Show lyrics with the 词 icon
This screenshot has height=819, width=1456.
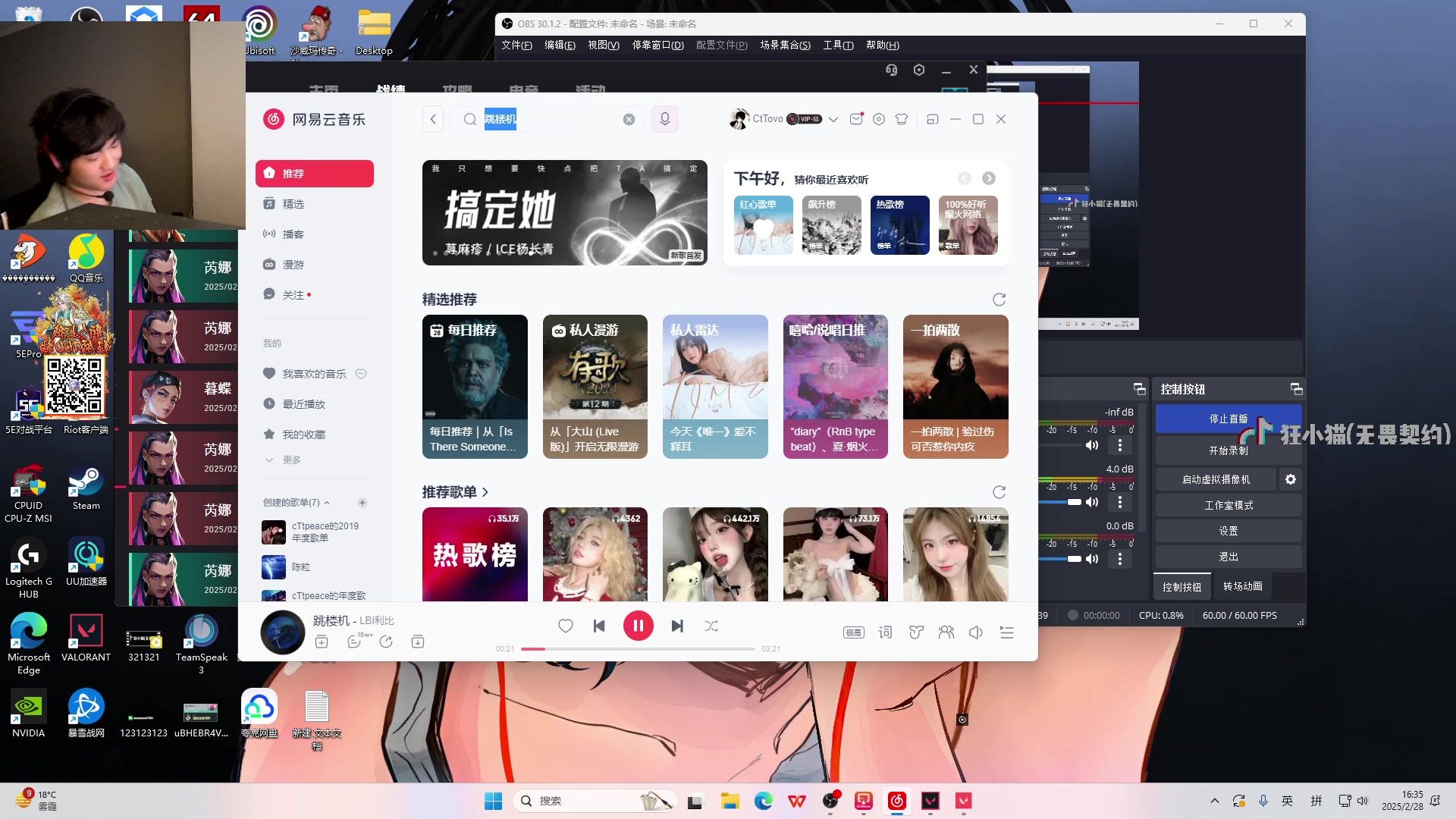pos(885,632)
